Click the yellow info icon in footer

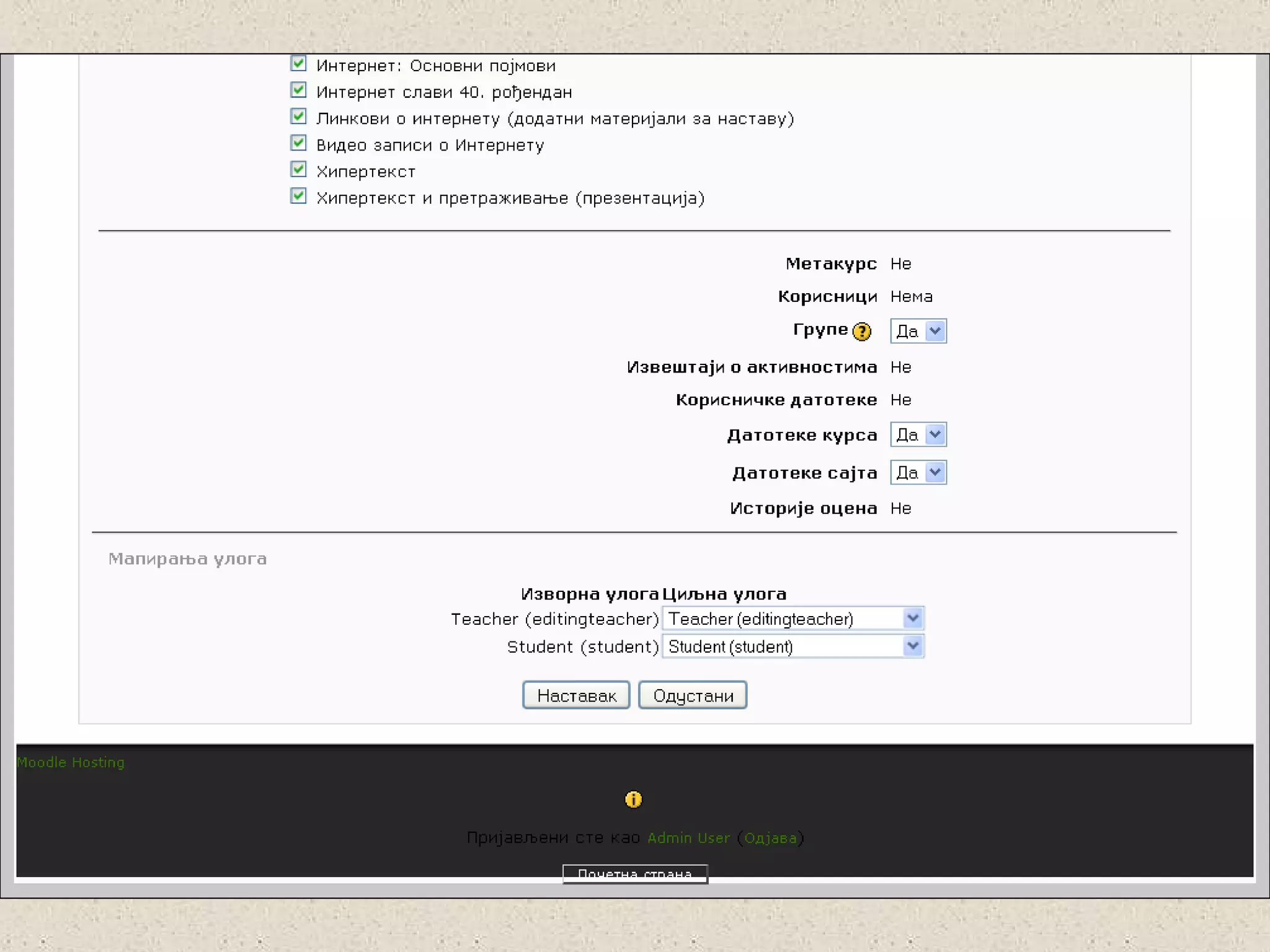633,800
